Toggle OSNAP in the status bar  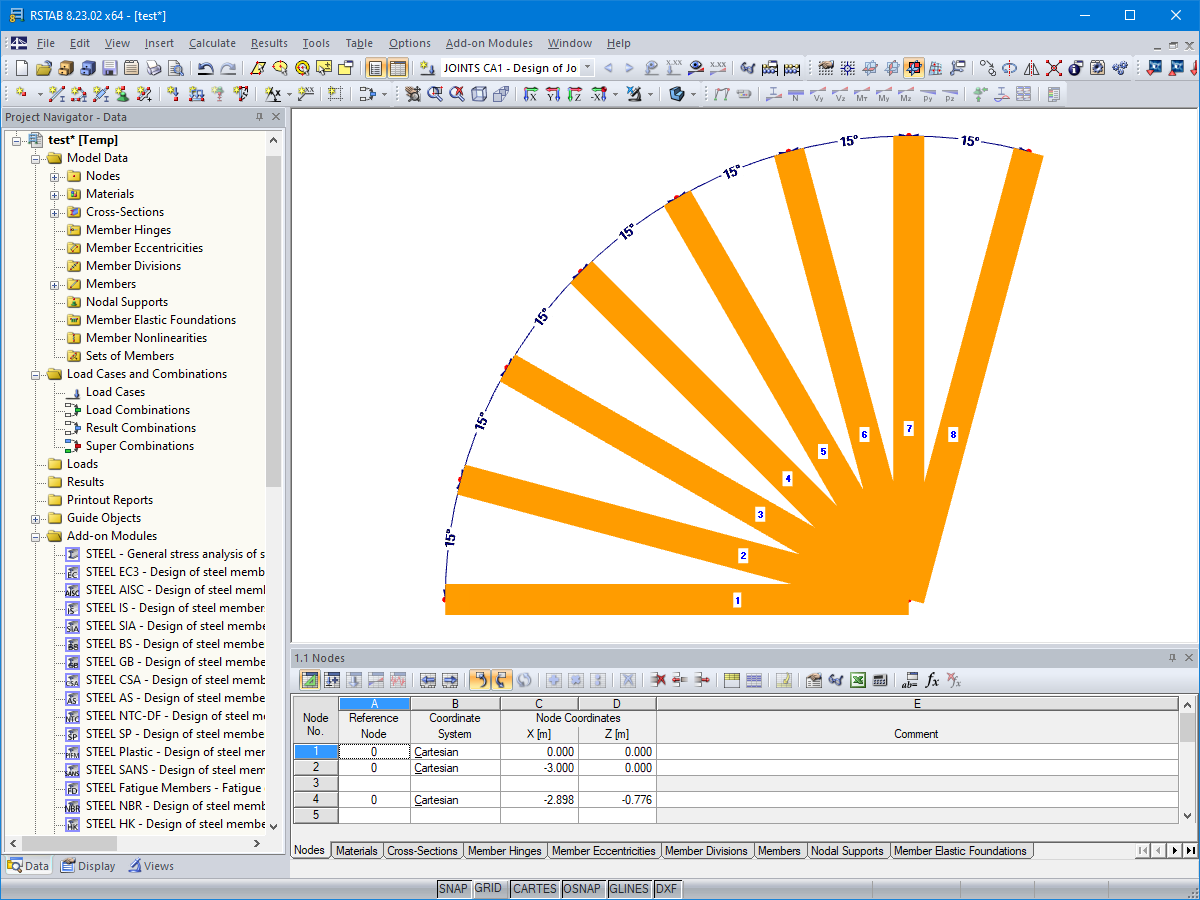tap(582, 888)
